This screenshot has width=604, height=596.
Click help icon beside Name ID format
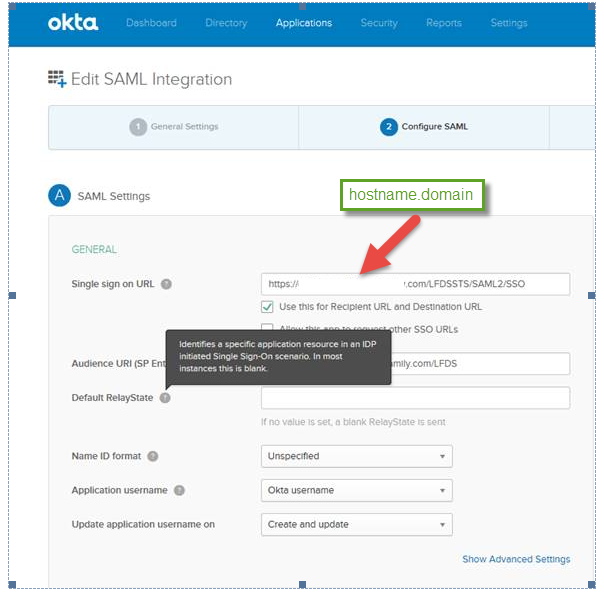(x=153, y=456)
